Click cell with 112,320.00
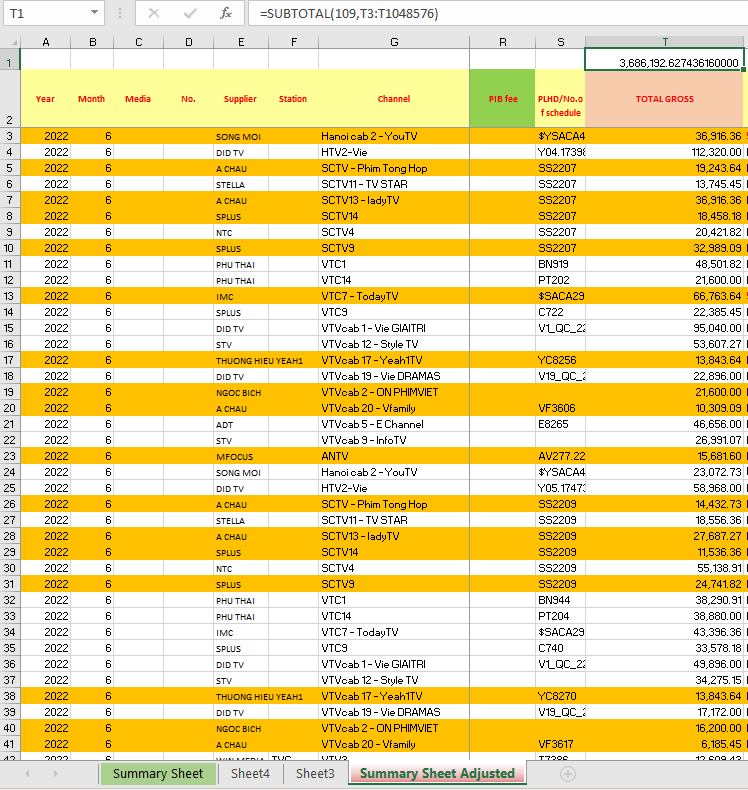This screenshot has height=790, width=748. click(x=664, y=152)
